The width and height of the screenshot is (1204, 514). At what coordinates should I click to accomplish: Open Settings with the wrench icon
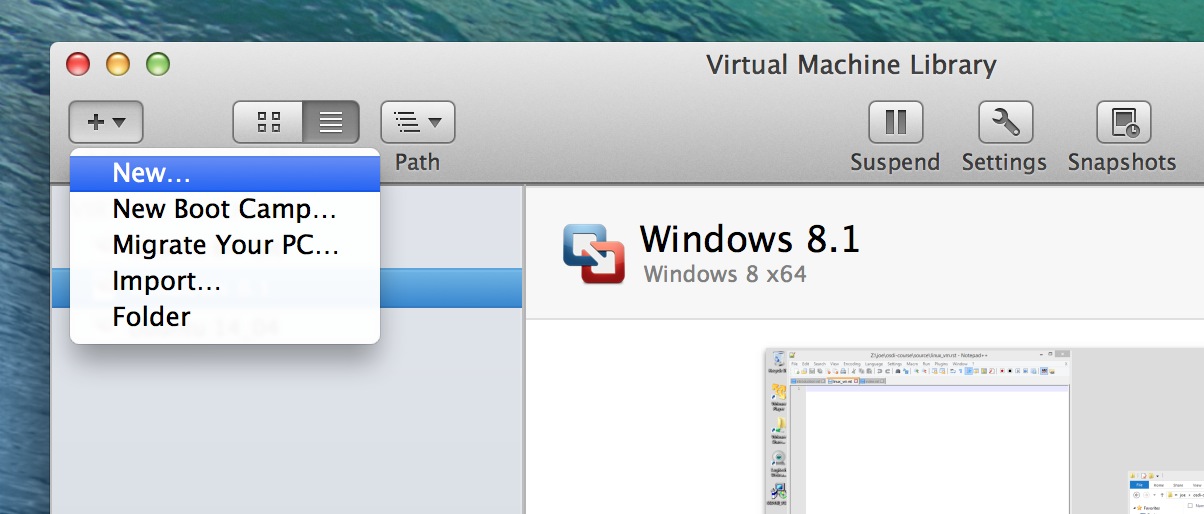point(1004,122)
